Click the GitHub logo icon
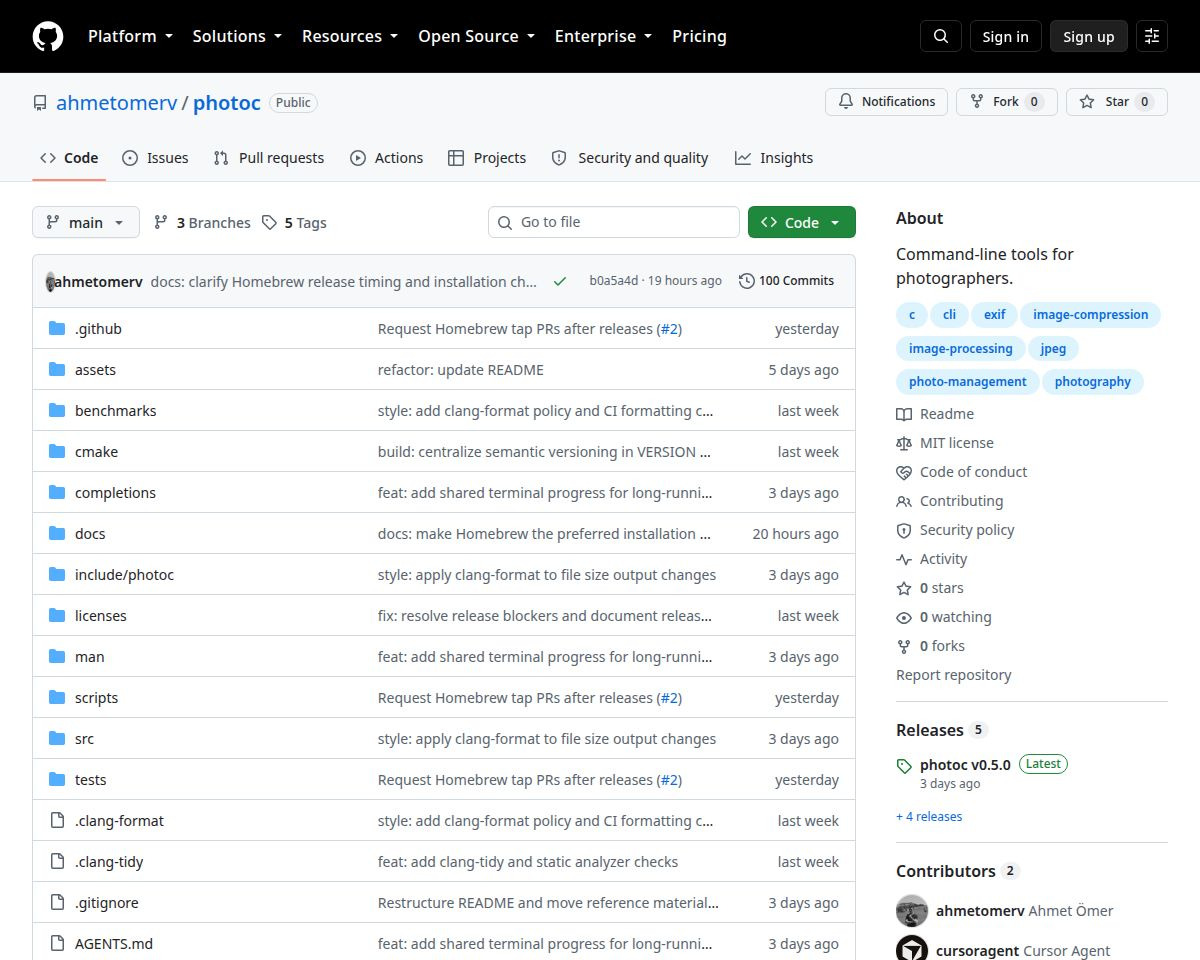Screen dimensions: 1200x960 (x=48, y=36)
